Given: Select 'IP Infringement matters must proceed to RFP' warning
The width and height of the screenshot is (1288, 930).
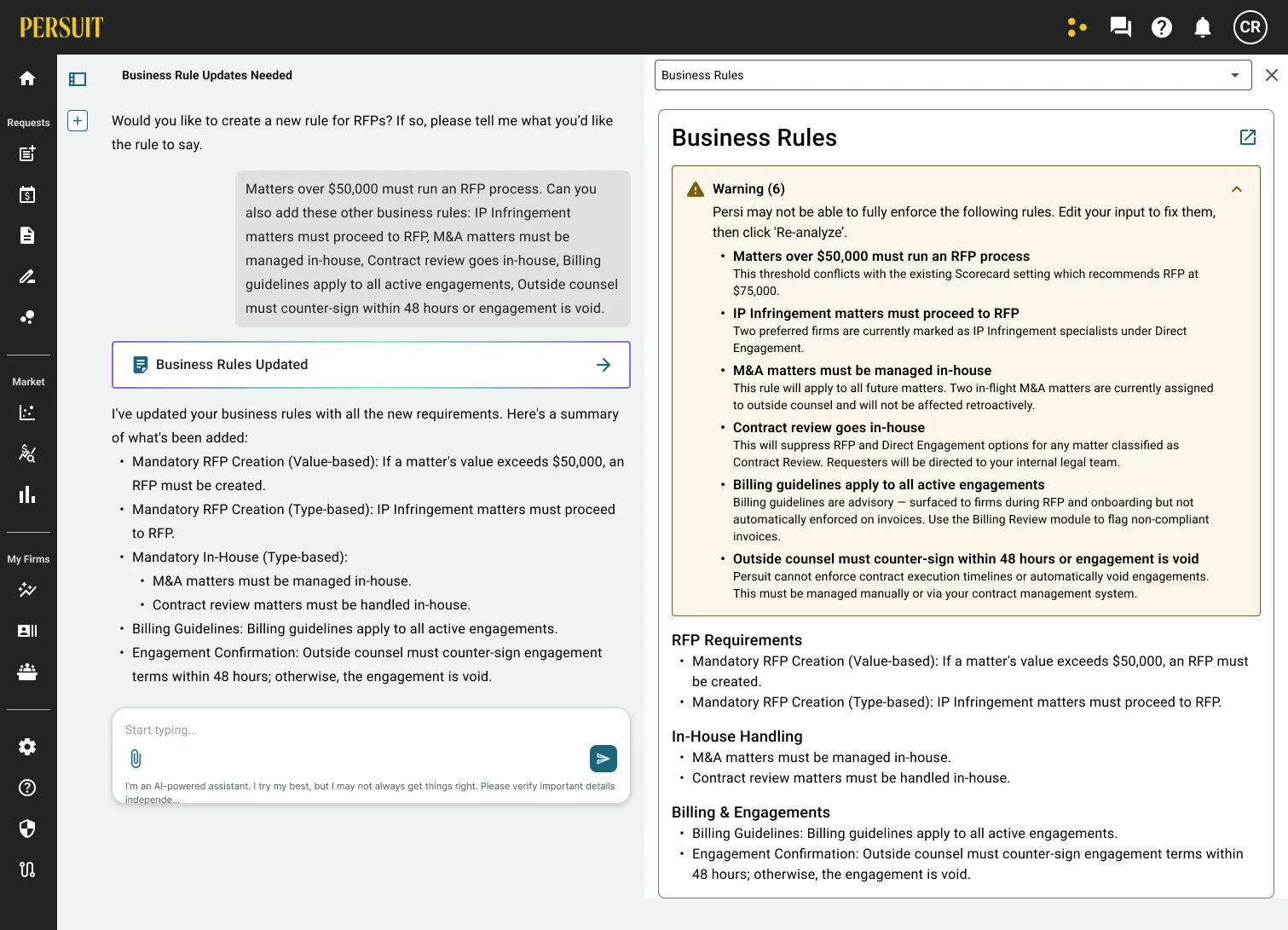Looking at the screenshot, I should pos(876,313).
